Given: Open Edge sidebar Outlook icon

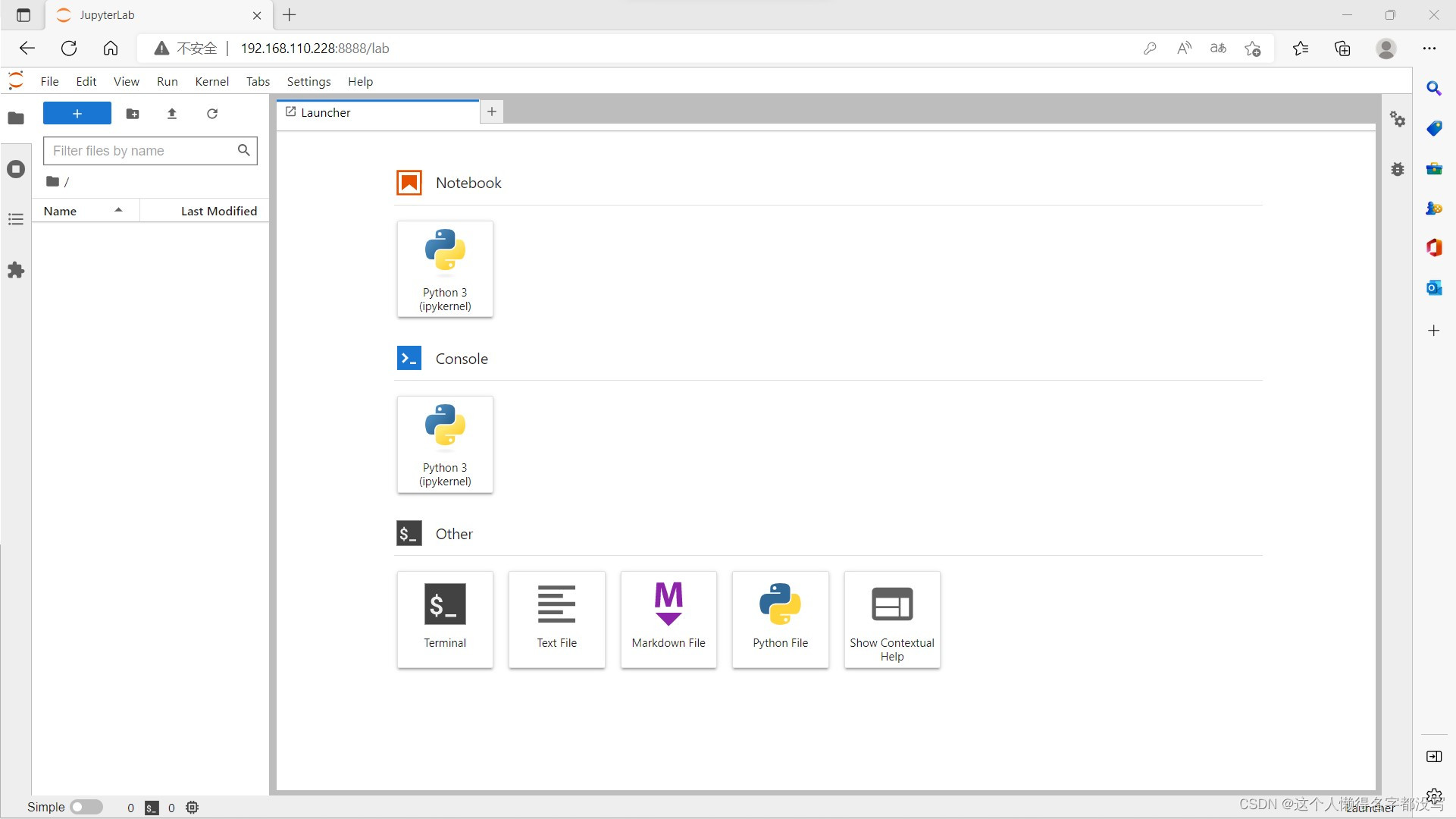Looking at the screenshot, I should pos(1434,287).
